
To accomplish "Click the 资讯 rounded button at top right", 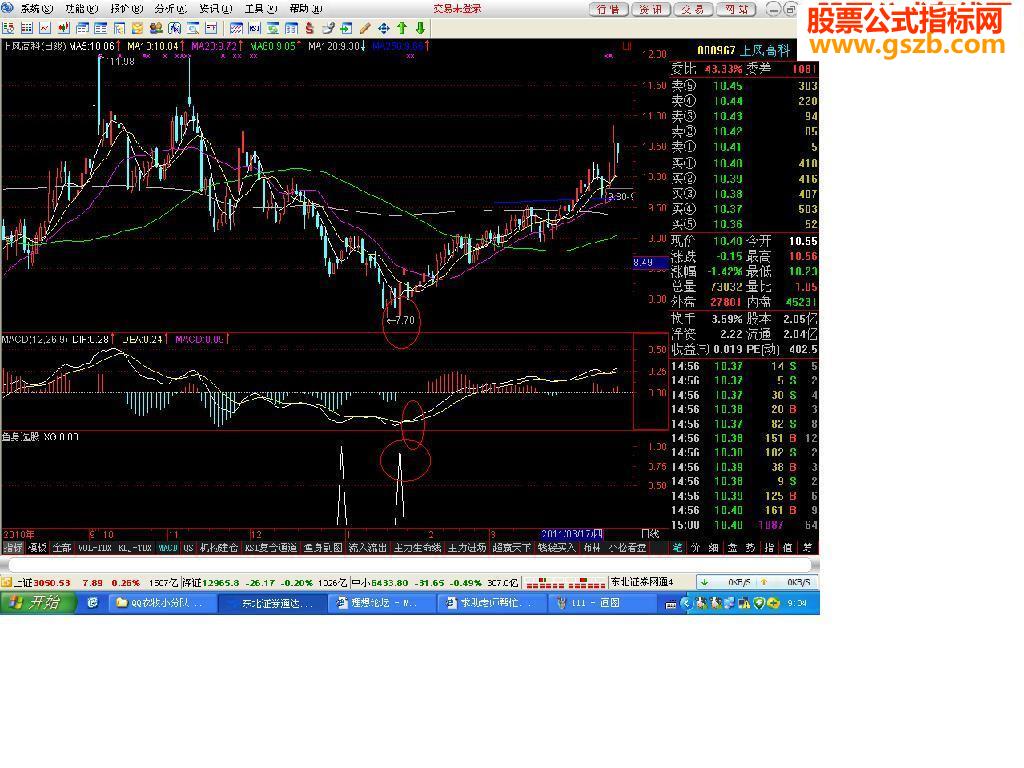I will [x=651, y=9].
